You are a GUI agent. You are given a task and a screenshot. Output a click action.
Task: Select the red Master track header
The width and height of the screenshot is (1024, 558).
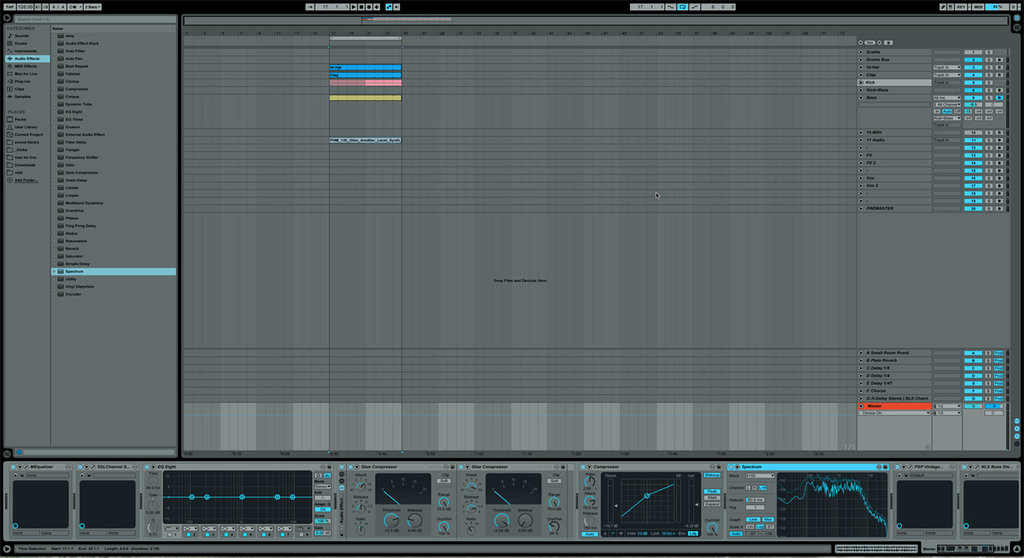(895, 406)
